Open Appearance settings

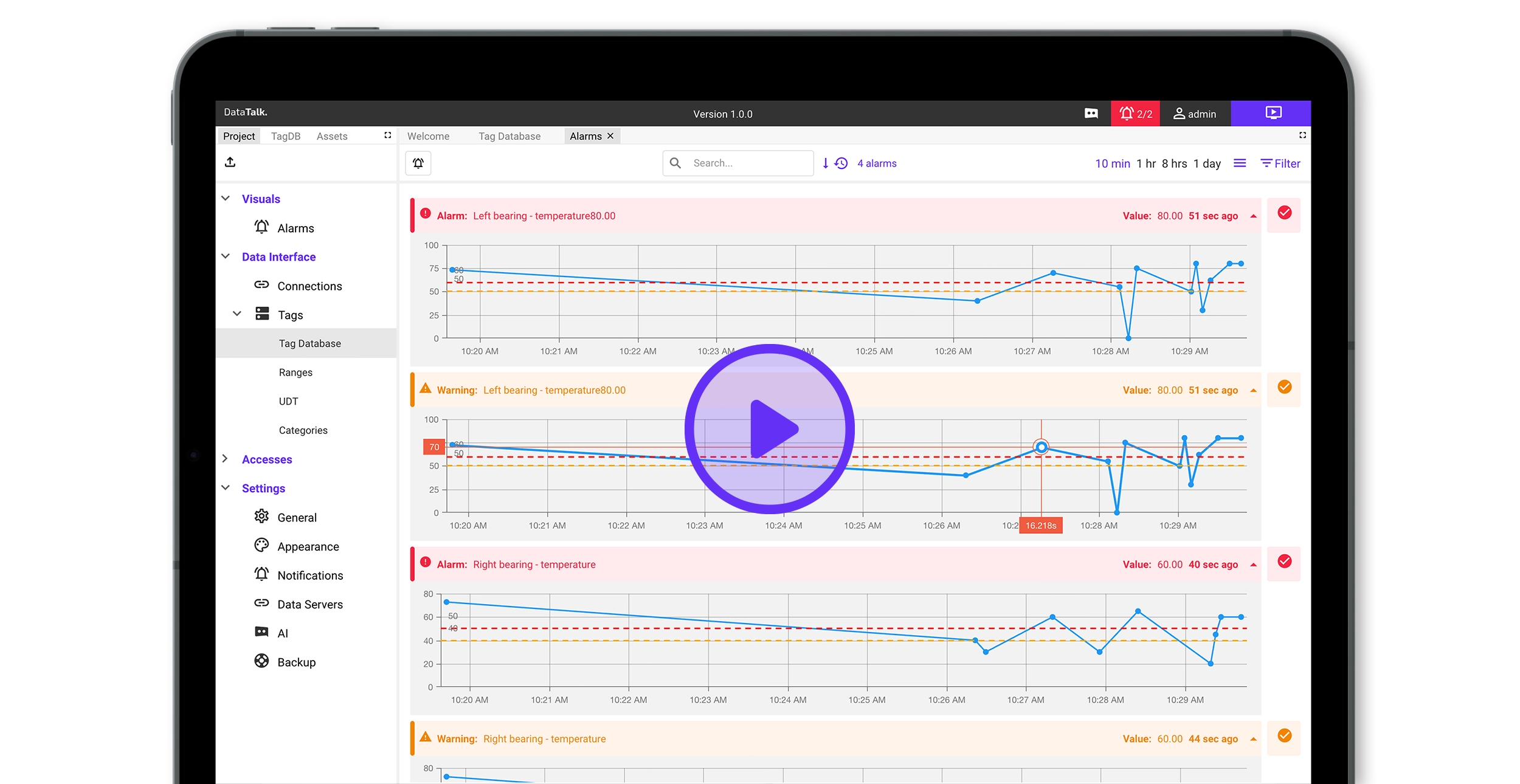(x=296, y=546)
